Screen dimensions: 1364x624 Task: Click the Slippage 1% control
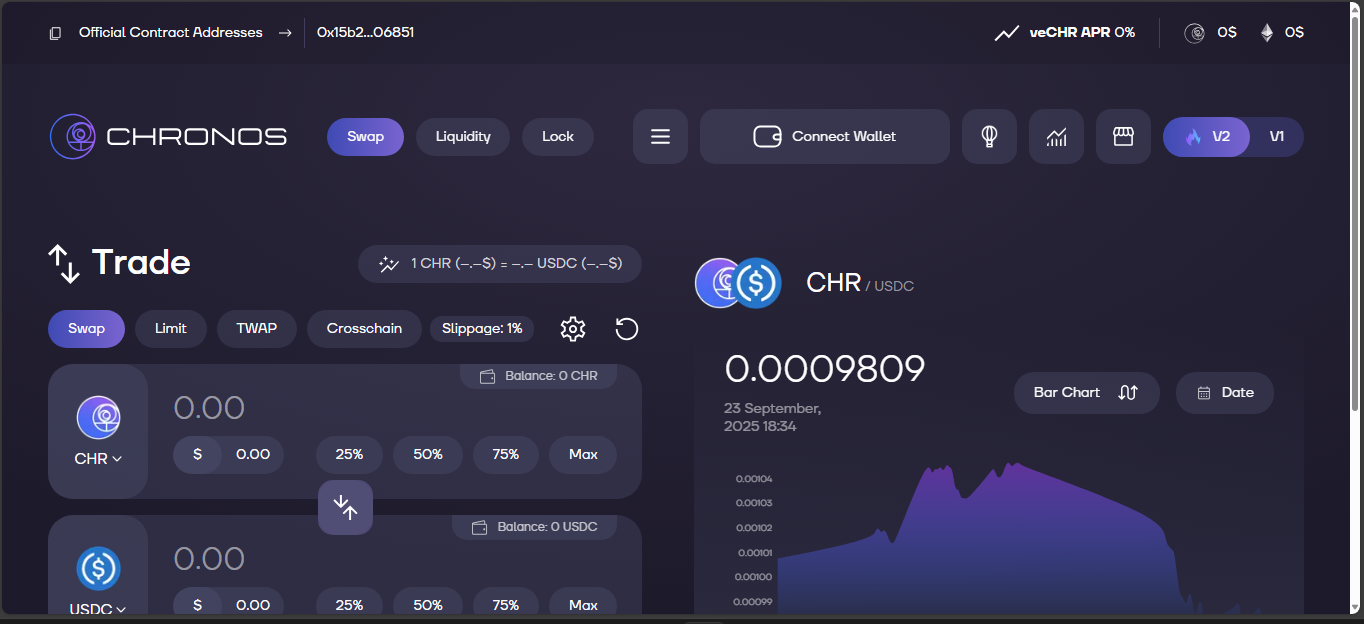[x=482, y=329]
